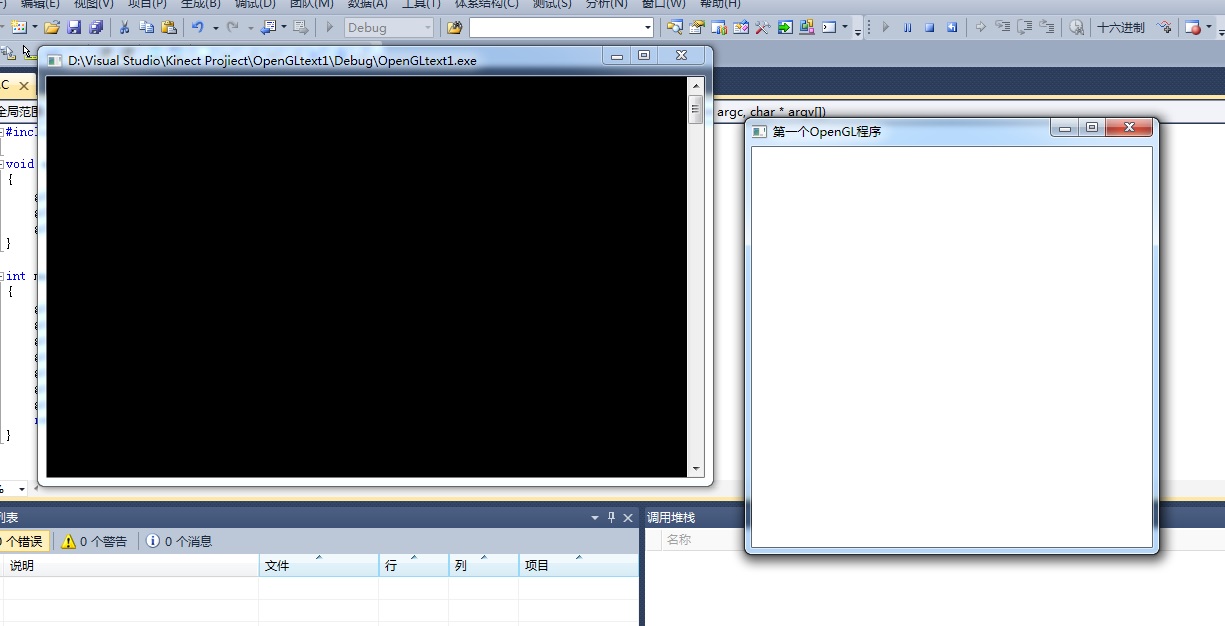Click the Properties window icon
This screenshot has width=1225, height=626.
[697, 27]
